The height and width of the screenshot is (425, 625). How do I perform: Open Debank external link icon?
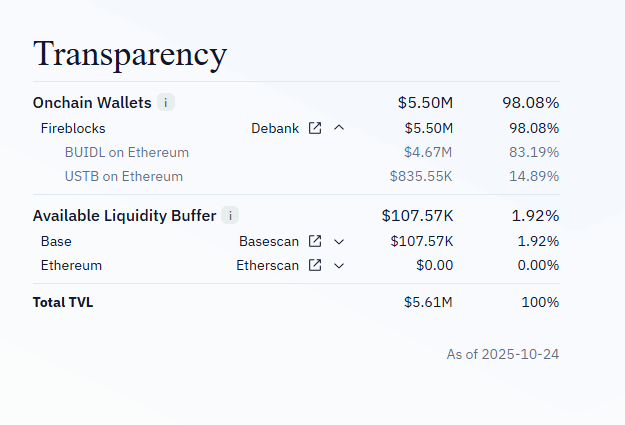(315, 128)
